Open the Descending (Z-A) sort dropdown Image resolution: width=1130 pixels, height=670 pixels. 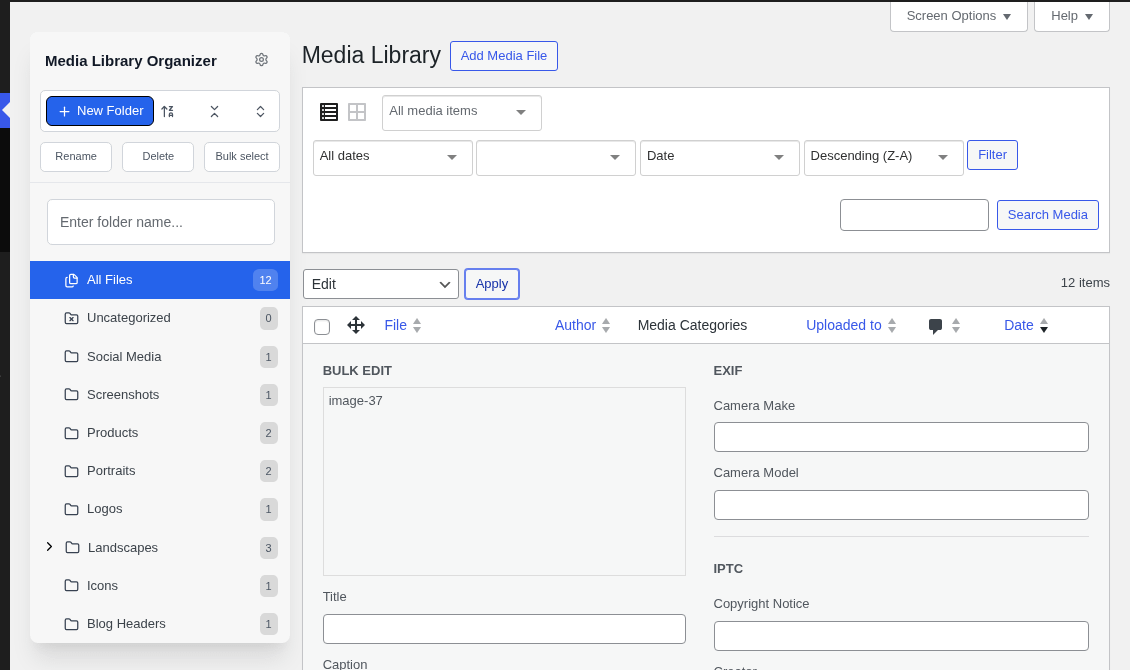click(883, 157)
